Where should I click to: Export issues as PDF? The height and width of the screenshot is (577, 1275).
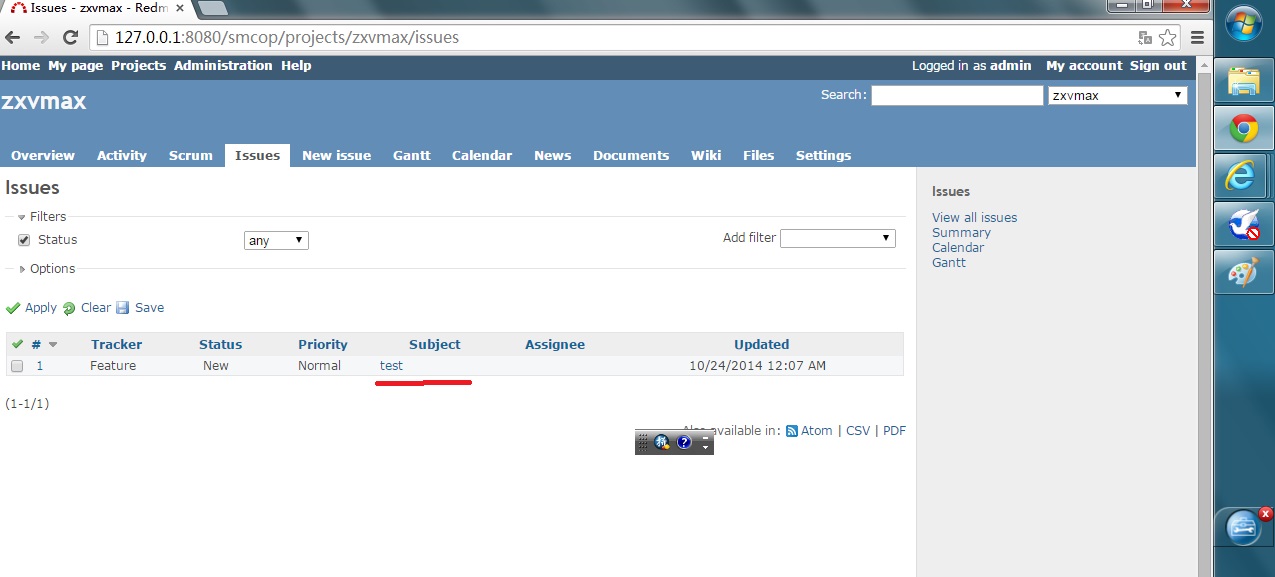pos(894,431)
